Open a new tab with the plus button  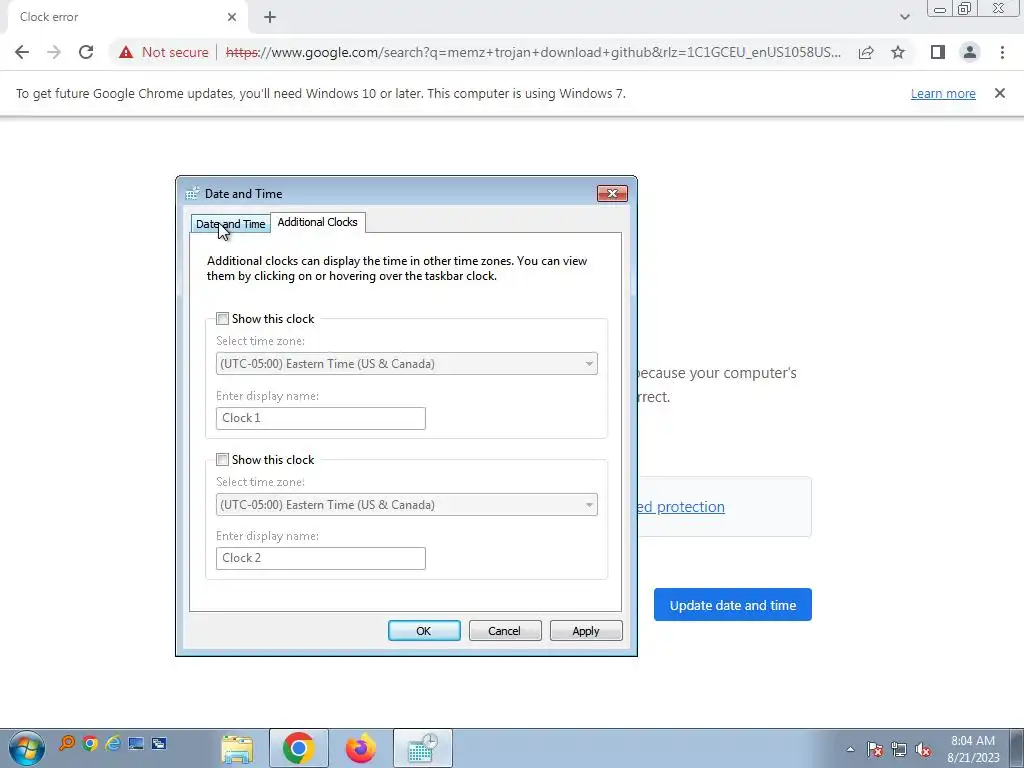(x=270, y=18)
